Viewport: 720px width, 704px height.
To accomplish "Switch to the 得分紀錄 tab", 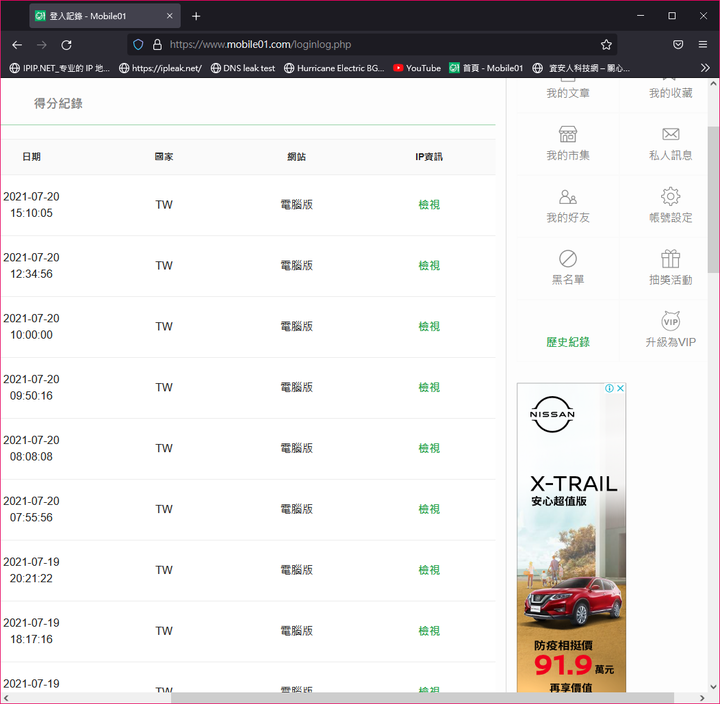I will (x=58, y=104).
